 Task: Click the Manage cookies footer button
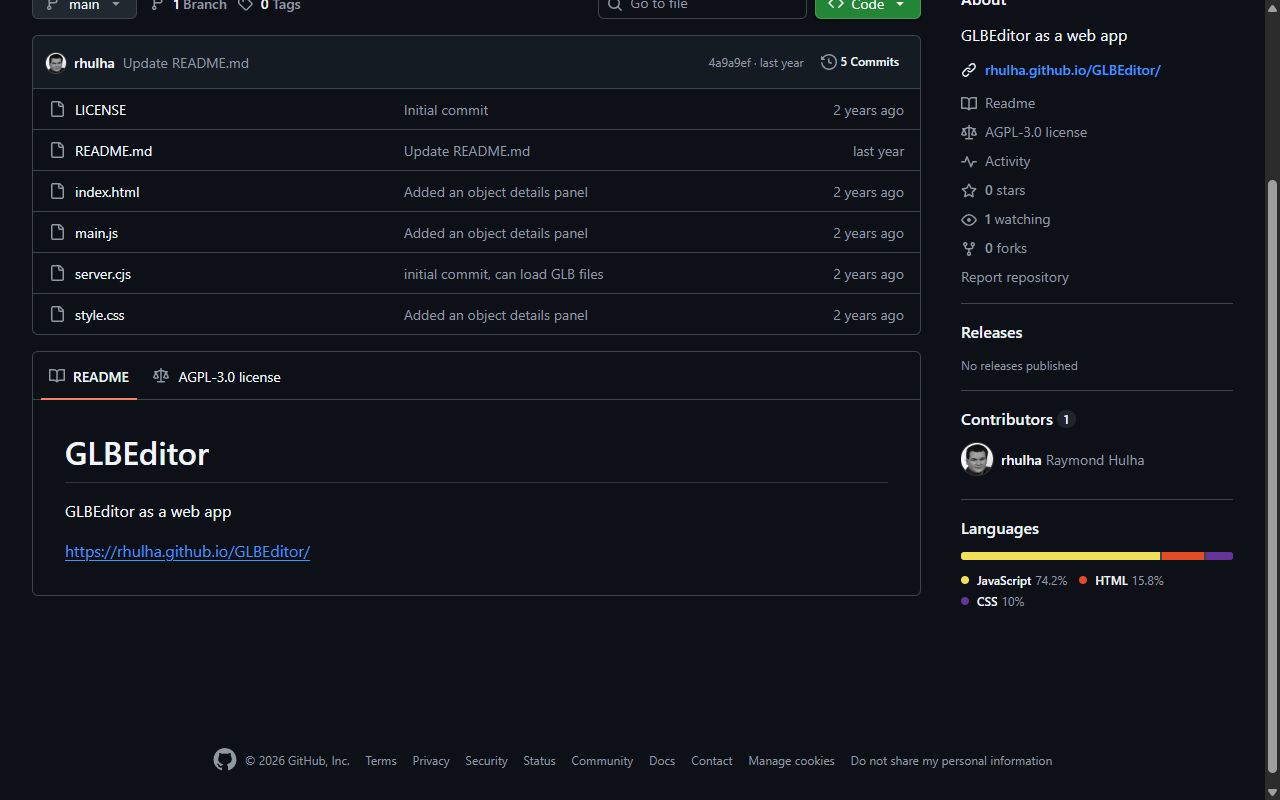pyautogui.click(x=791, y=761)
